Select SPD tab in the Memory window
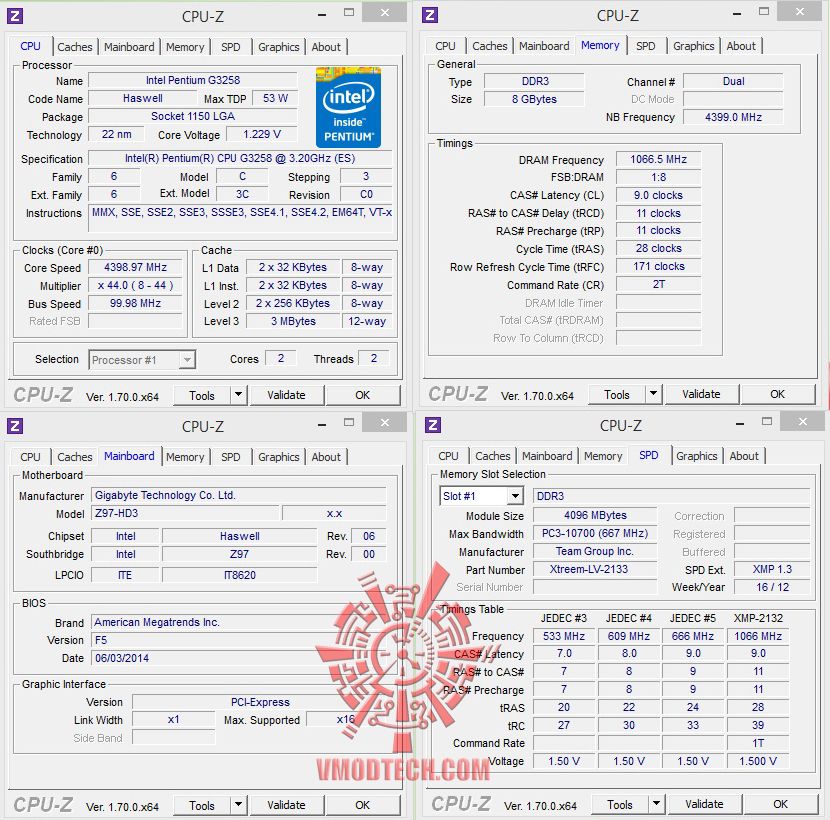The image size is (830, 820). (x=645, y=46)
